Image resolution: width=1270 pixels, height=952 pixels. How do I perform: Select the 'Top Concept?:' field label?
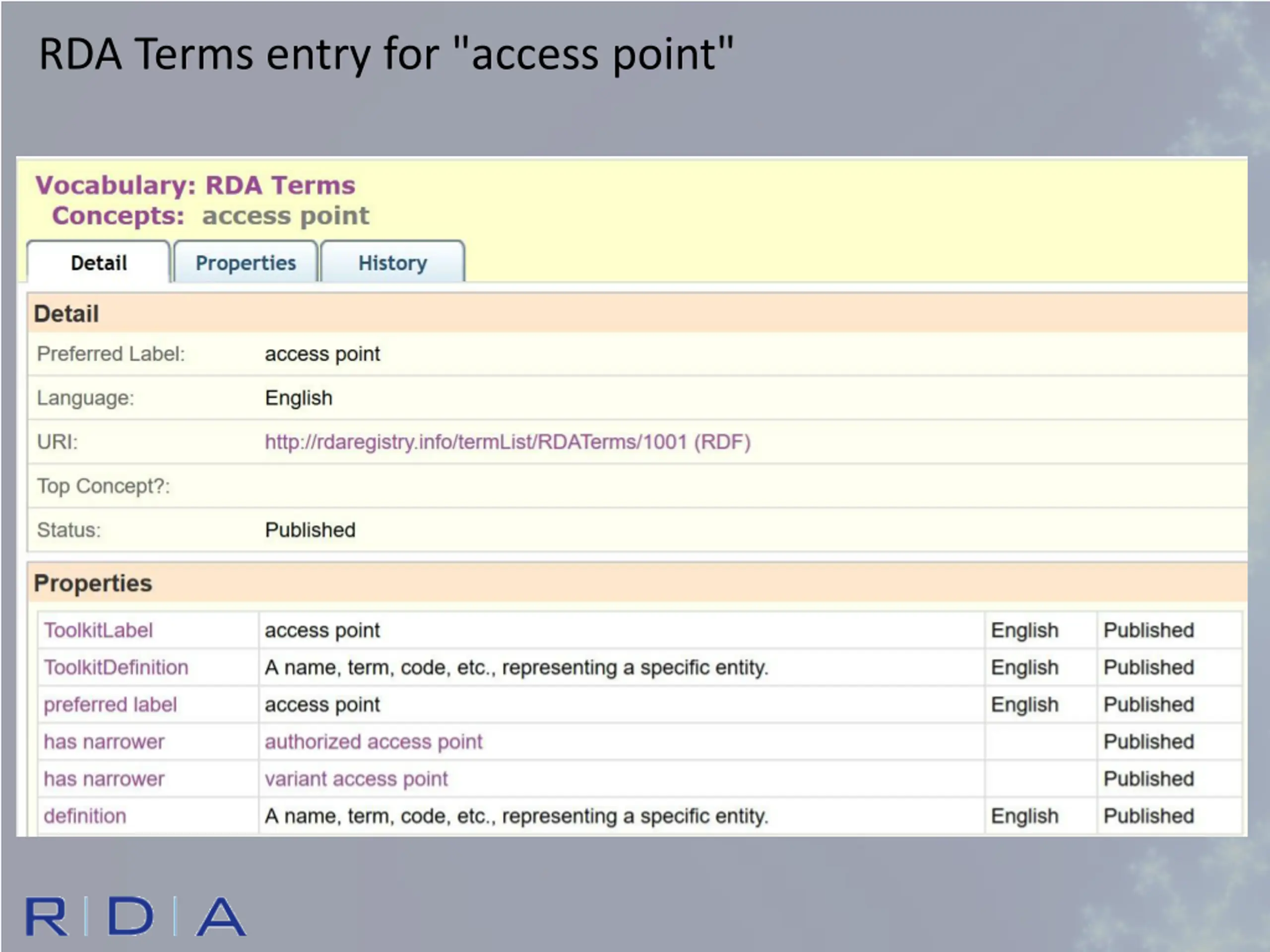(x=103, y=486)
